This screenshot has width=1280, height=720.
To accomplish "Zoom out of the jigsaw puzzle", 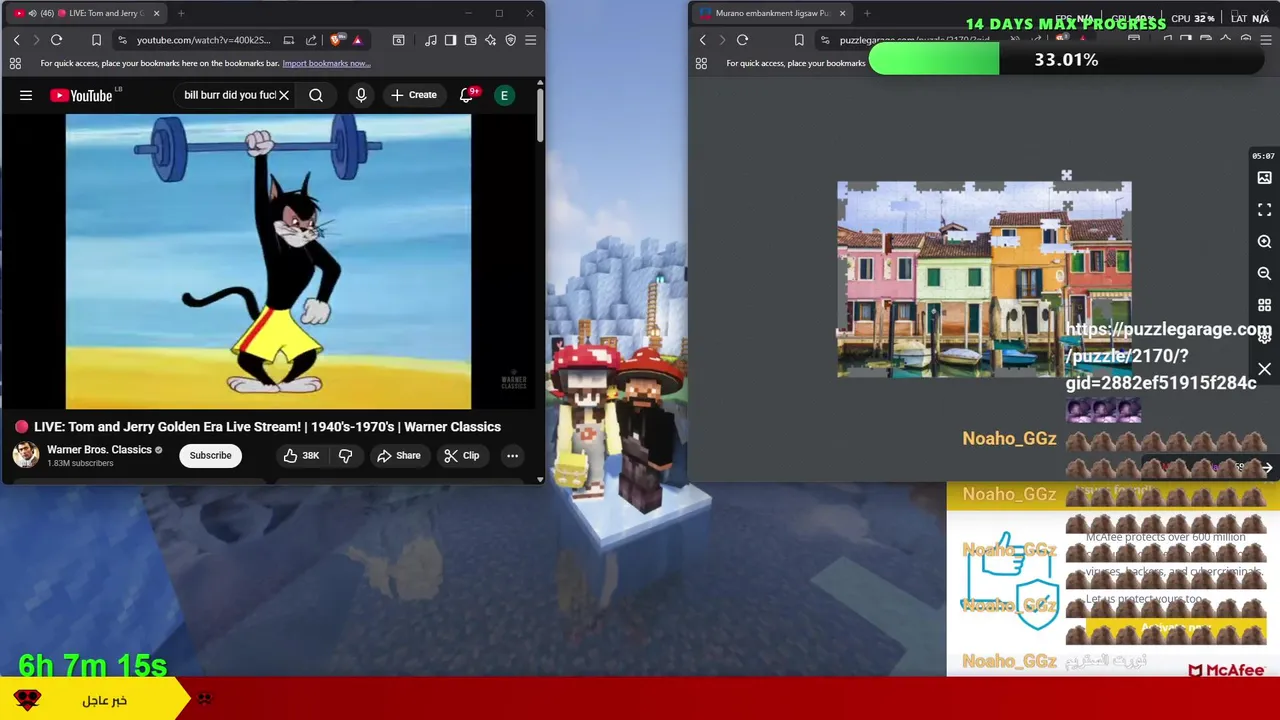I will (x=1264, y=274).
